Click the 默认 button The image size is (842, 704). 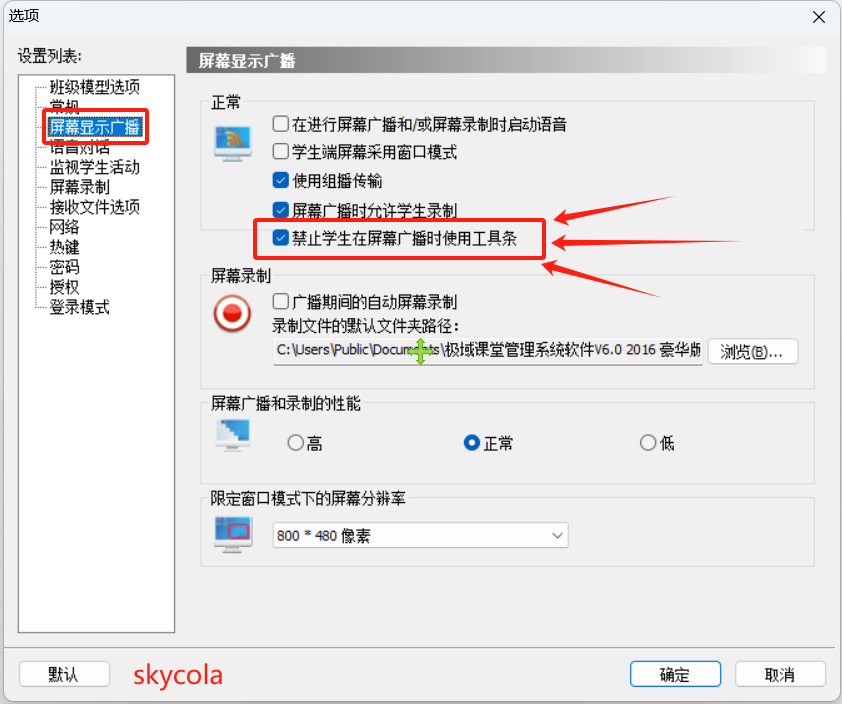(64, 674)
